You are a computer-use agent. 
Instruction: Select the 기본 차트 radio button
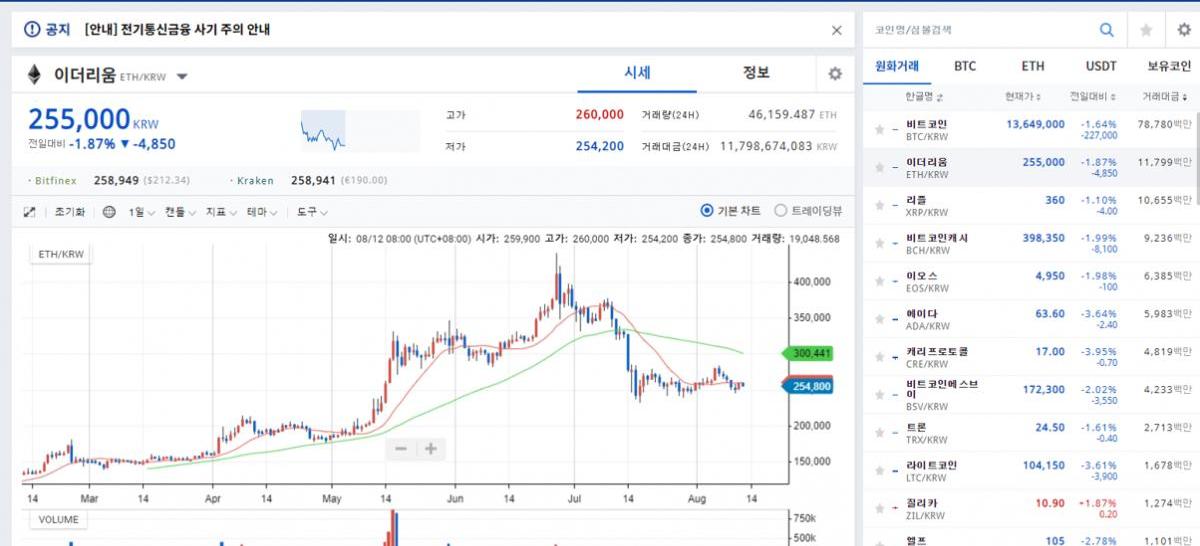(708, 211)
